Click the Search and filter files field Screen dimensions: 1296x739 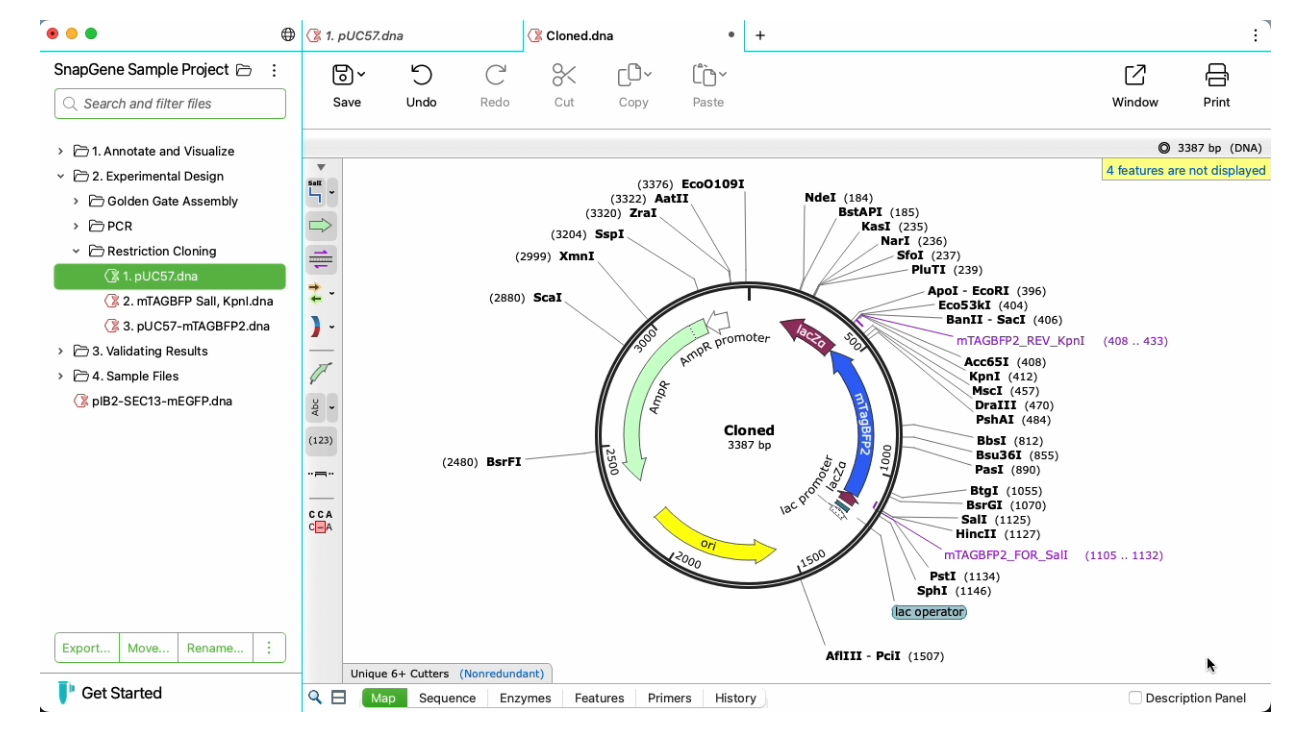coord(170,103)
